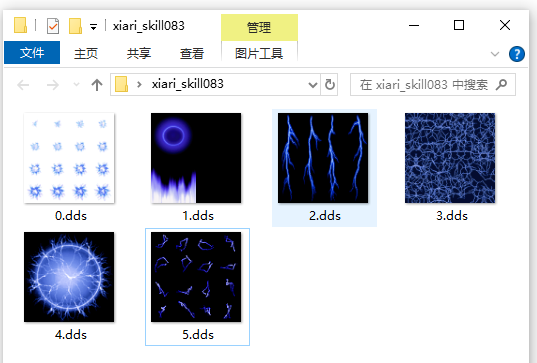The image size is (537, 363).
Task: Open the 文件 menu
Action: click(x=32, y=53)
